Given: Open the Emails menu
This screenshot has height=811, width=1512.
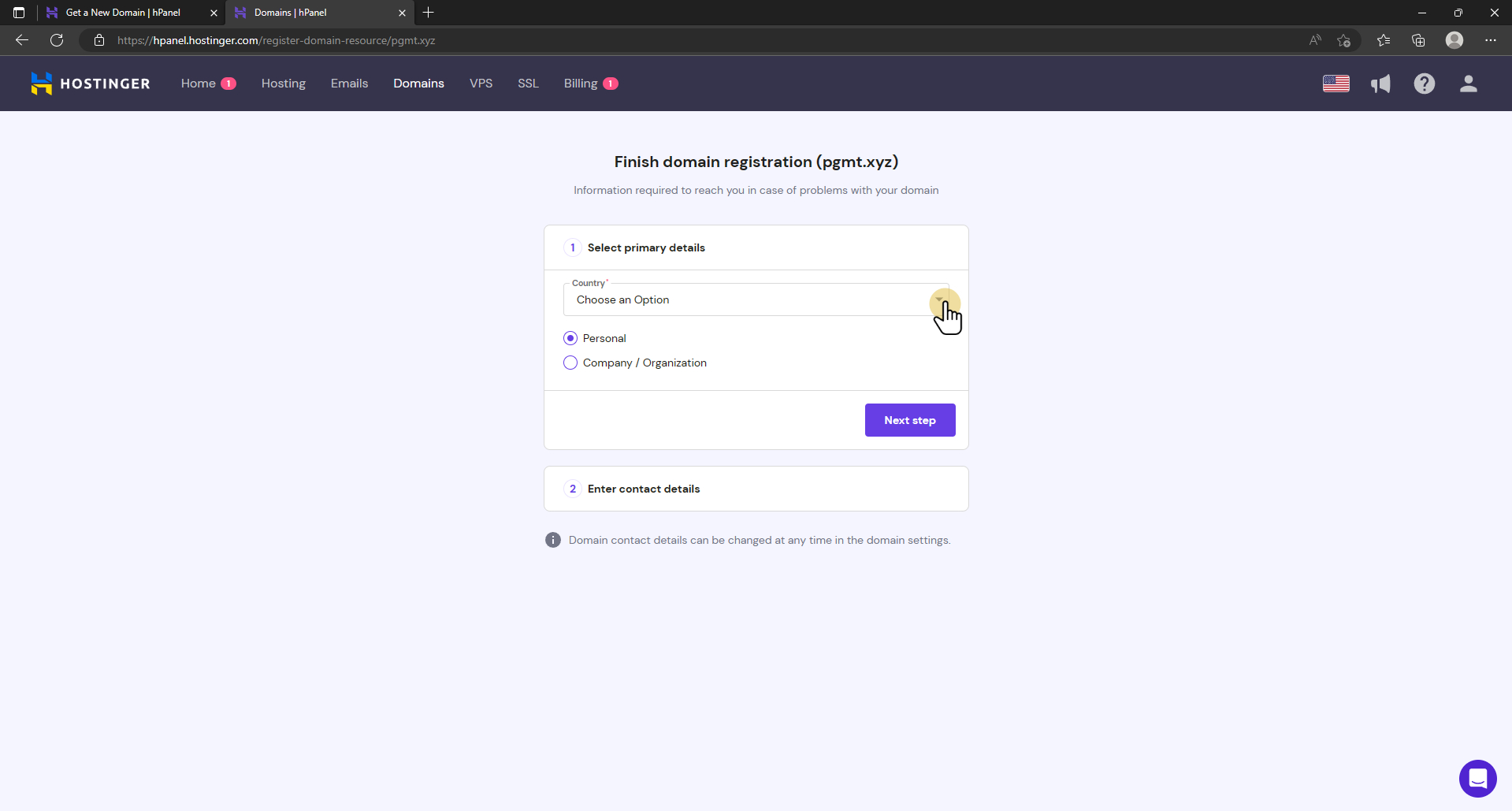Looking at the screenshot, I should (x=349, y=84).
